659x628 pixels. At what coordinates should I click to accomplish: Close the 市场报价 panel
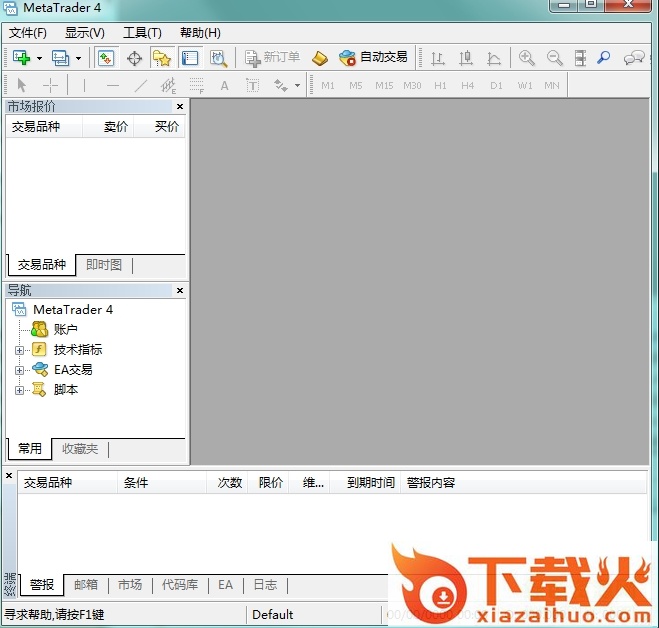[x=180, y=106]
